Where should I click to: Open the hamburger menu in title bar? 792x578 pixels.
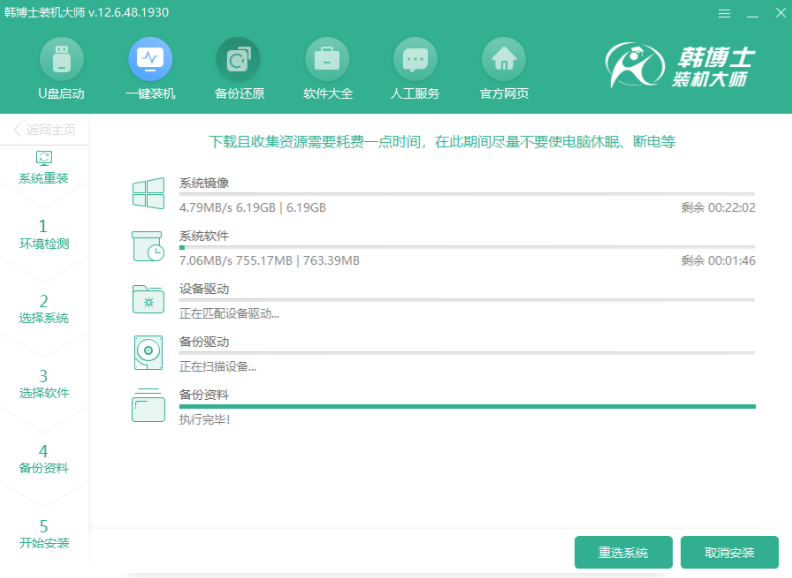tap(724, 13)
